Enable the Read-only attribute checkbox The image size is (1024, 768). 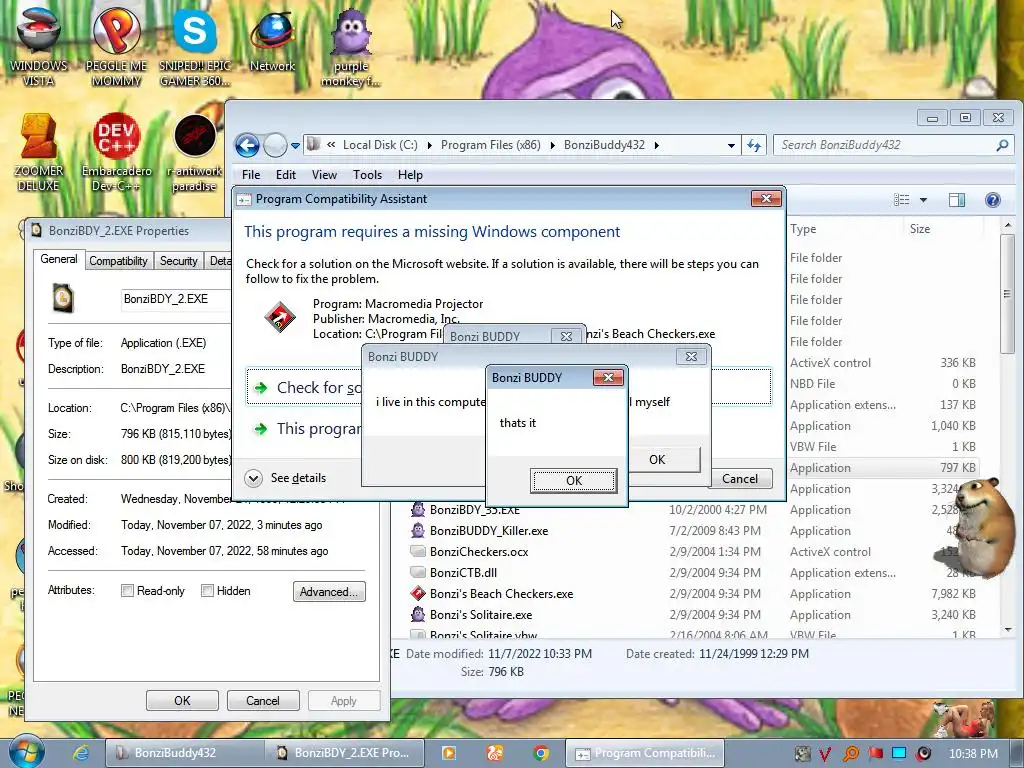[x=127, y=591]
